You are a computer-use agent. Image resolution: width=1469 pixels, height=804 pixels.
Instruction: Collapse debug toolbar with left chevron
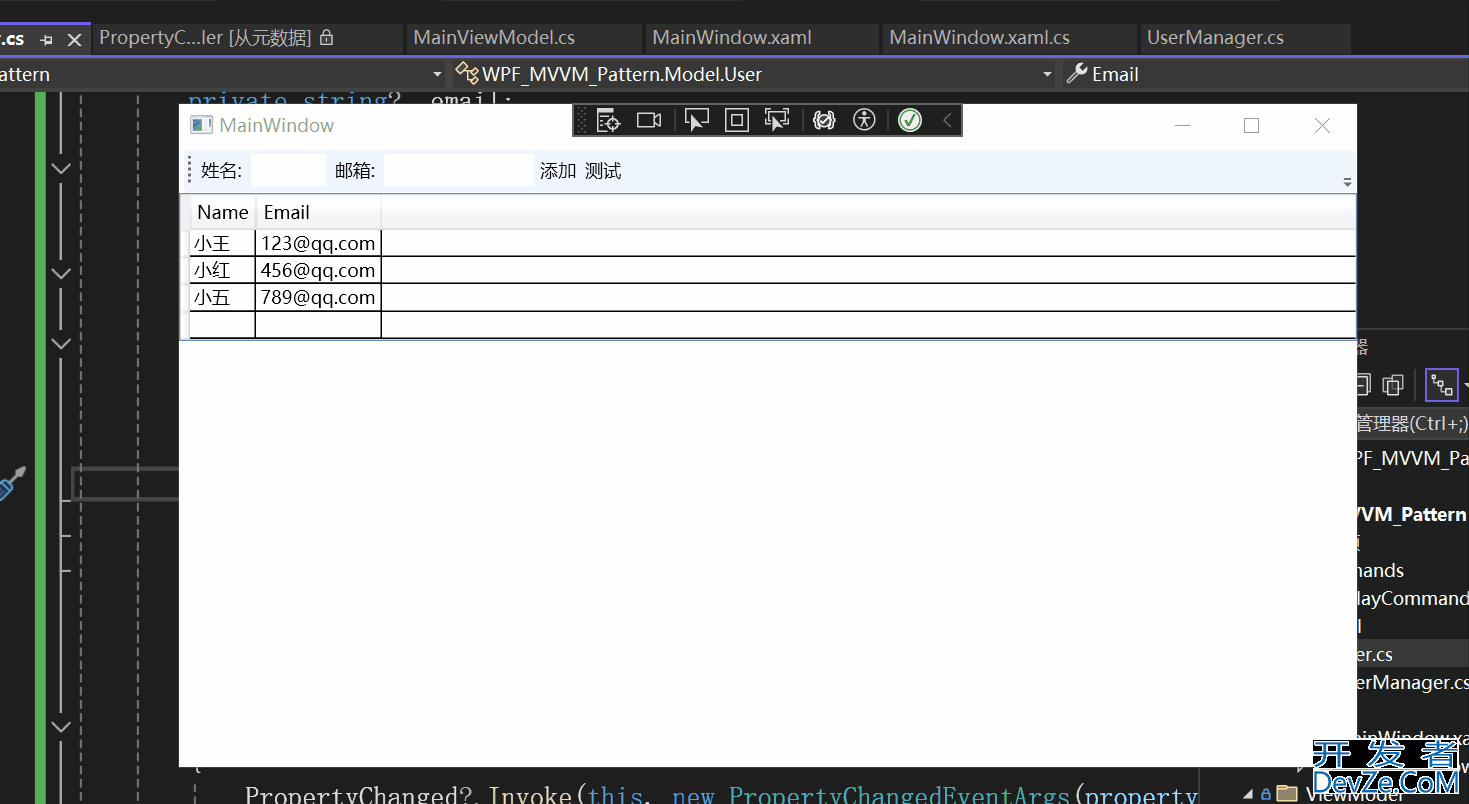947,121
